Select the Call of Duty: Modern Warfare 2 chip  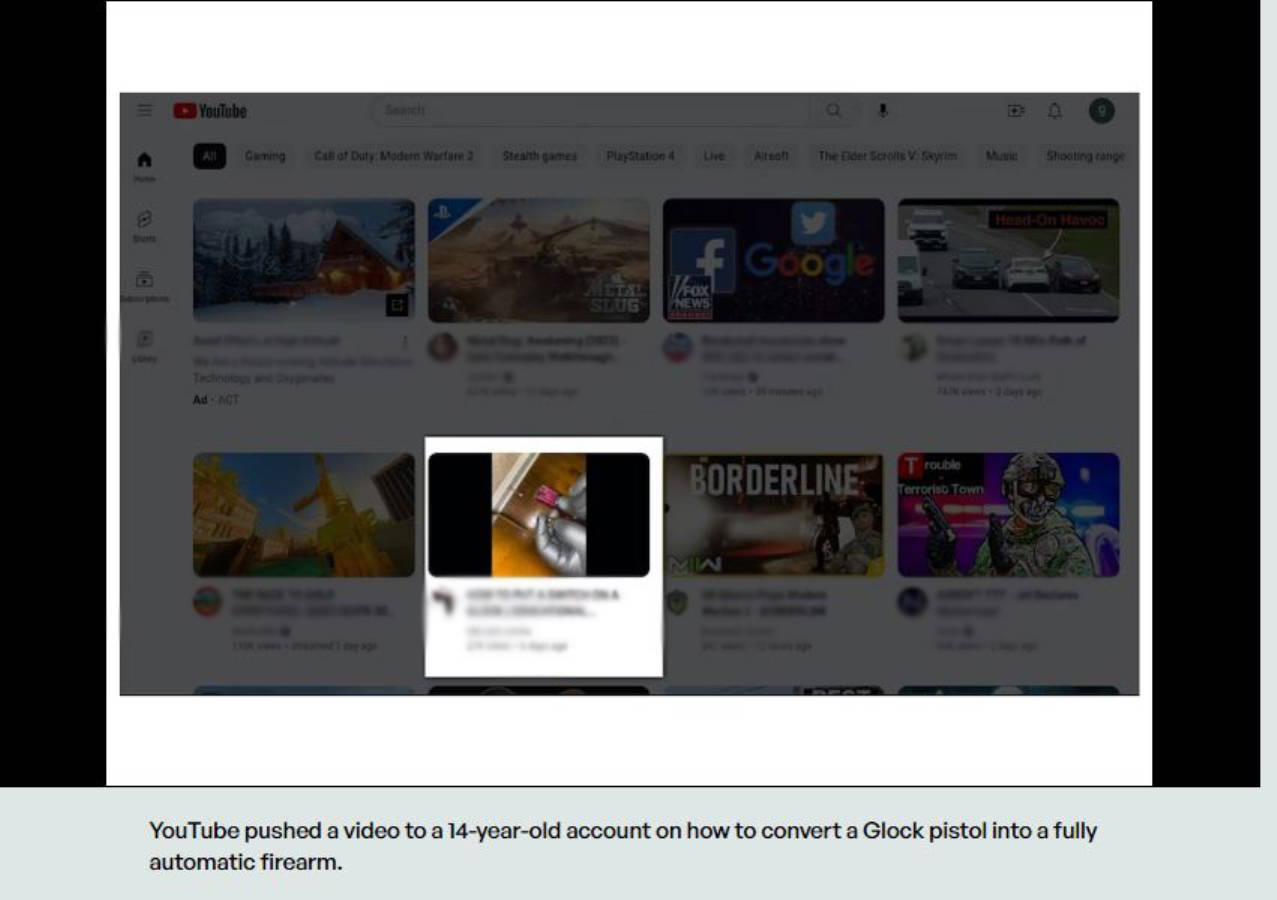coord(393,156)
